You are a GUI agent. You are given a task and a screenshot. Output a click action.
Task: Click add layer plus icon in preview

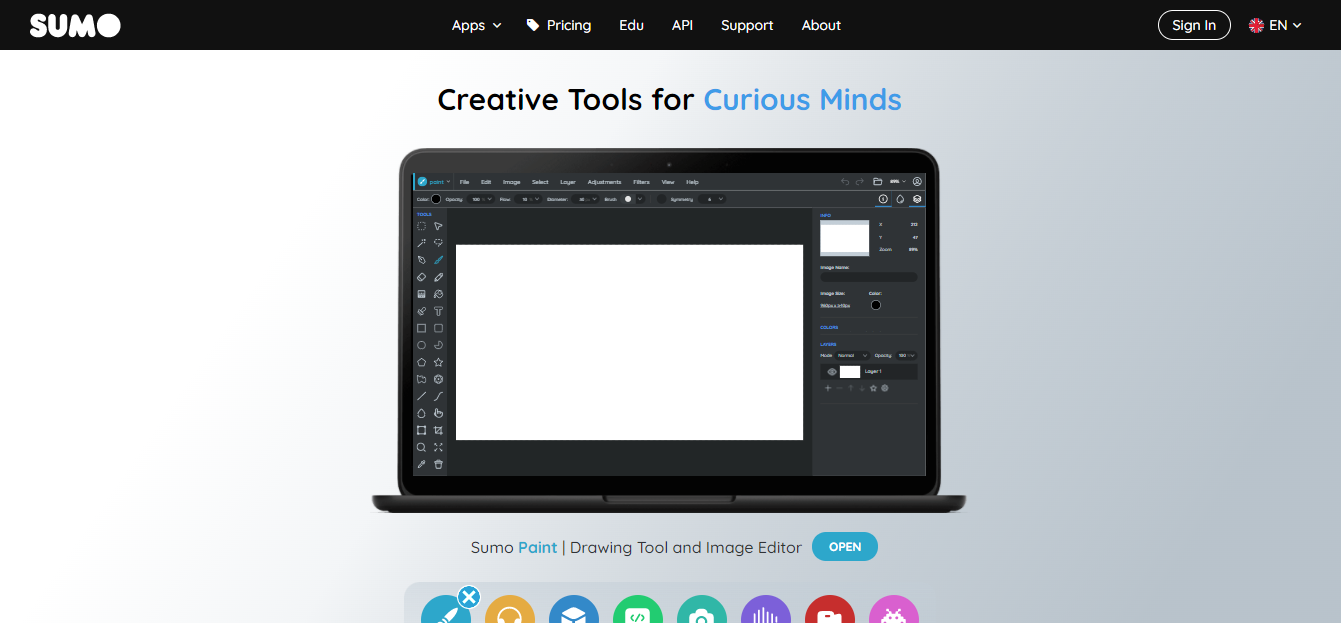(x=827, y=388)
